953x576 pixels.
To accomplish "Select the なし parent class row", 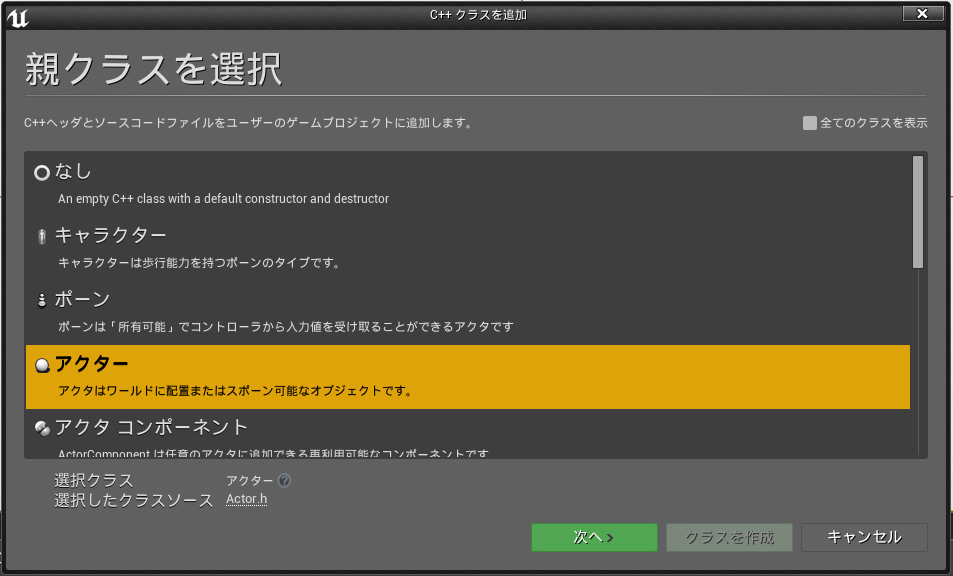I will pos(467,185).
